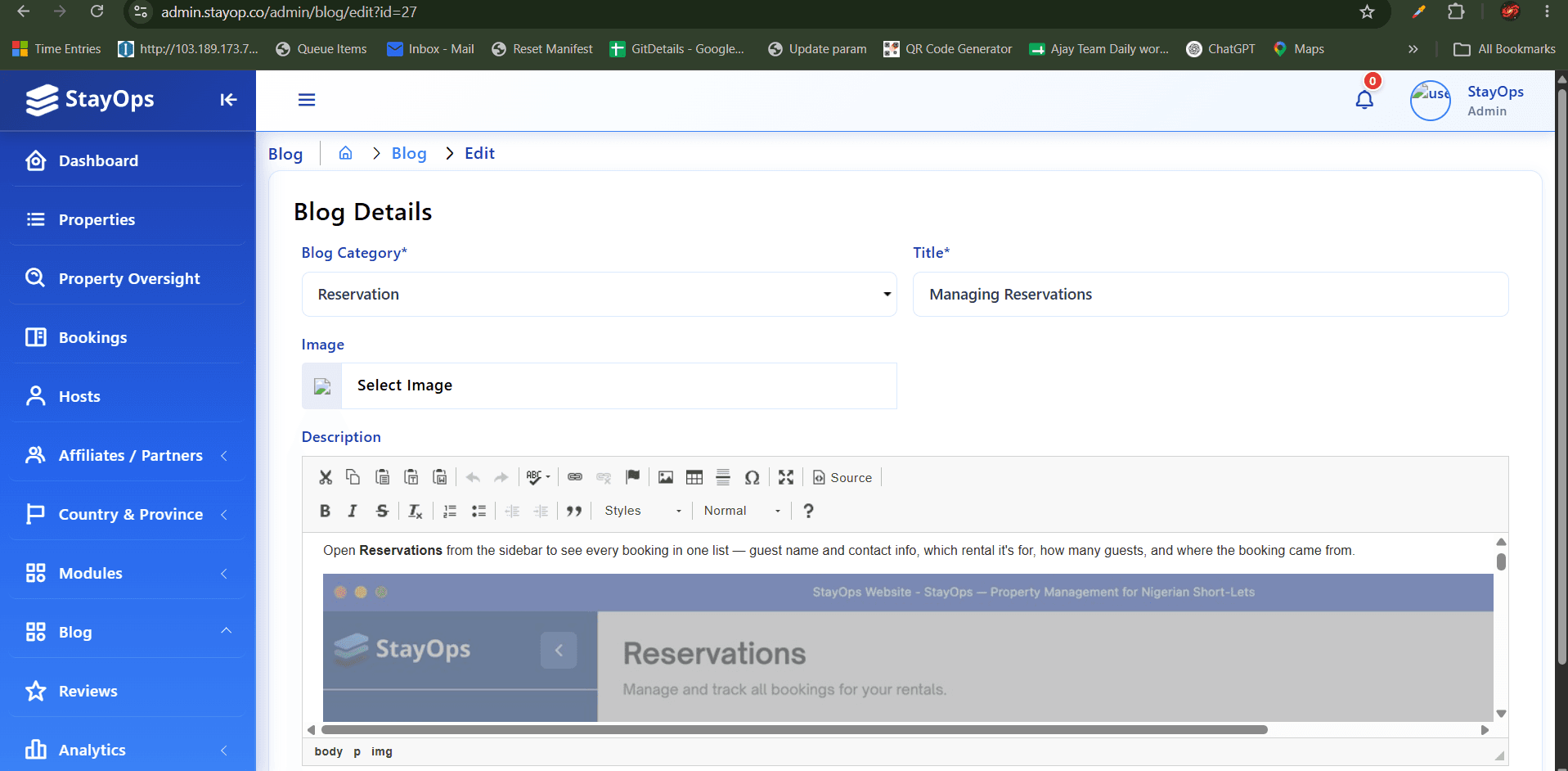Insert a horizontal line in the editor
Image resolution: width=1568 pixels, height=771 pixels.
723,477
